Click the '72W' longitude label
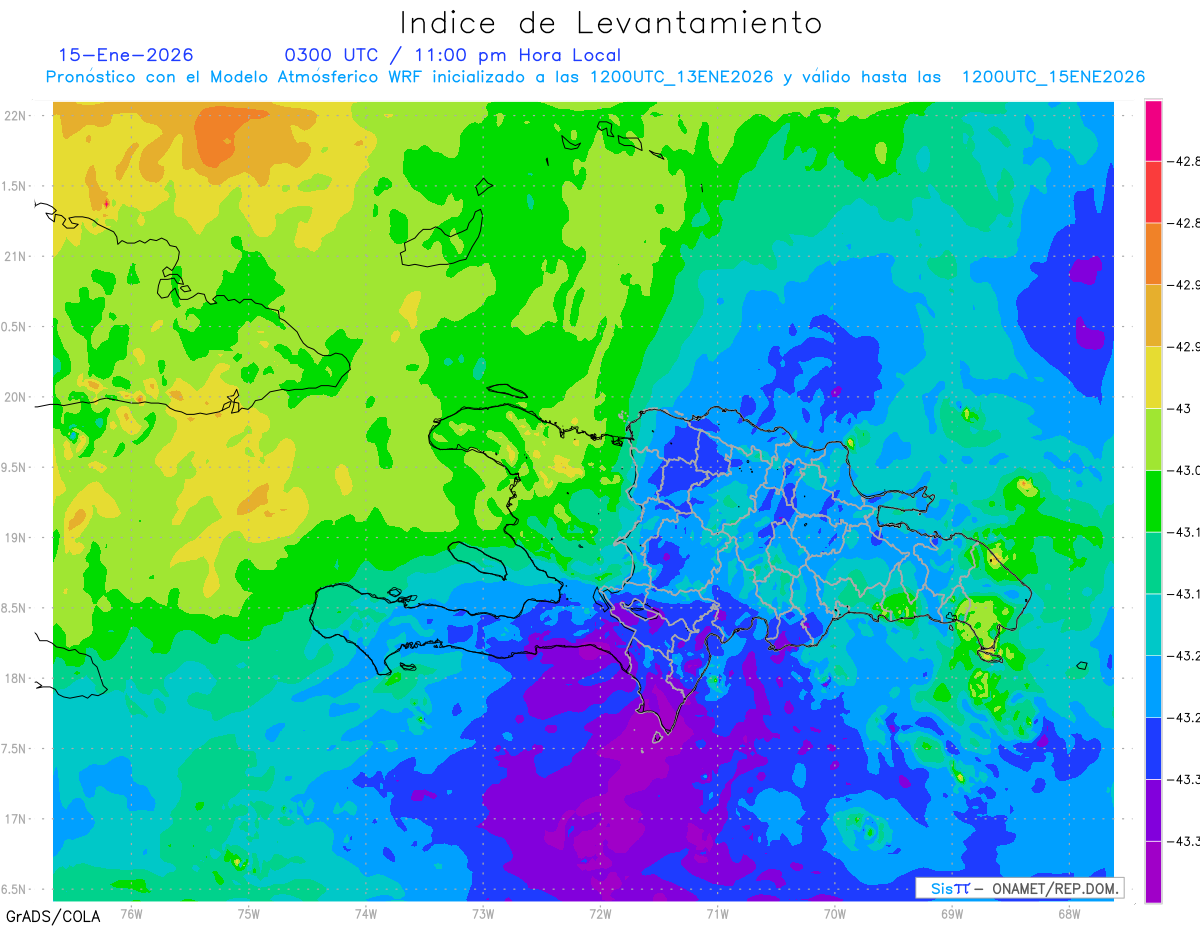This screenshot has width=1200, height=927. [600, 913]
